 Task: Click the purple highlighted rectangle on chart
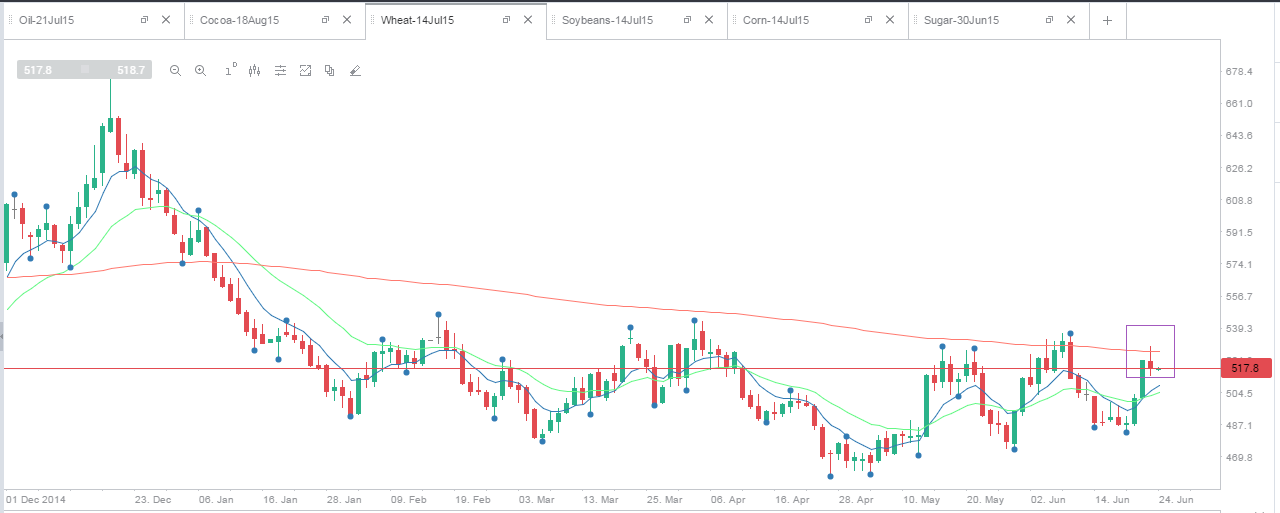1150,351
